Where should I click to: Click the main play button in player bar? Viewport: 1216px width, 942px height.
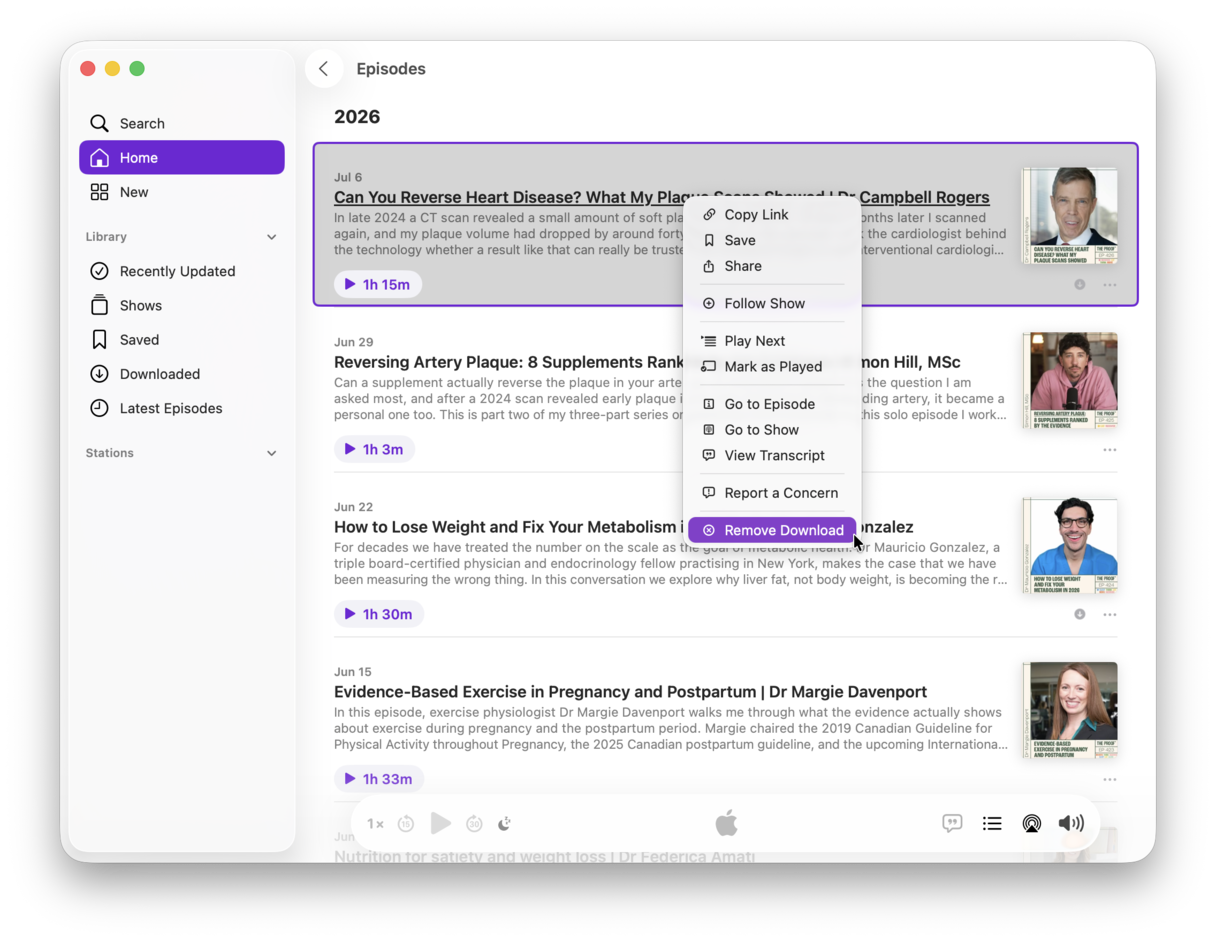click(441, 824)
